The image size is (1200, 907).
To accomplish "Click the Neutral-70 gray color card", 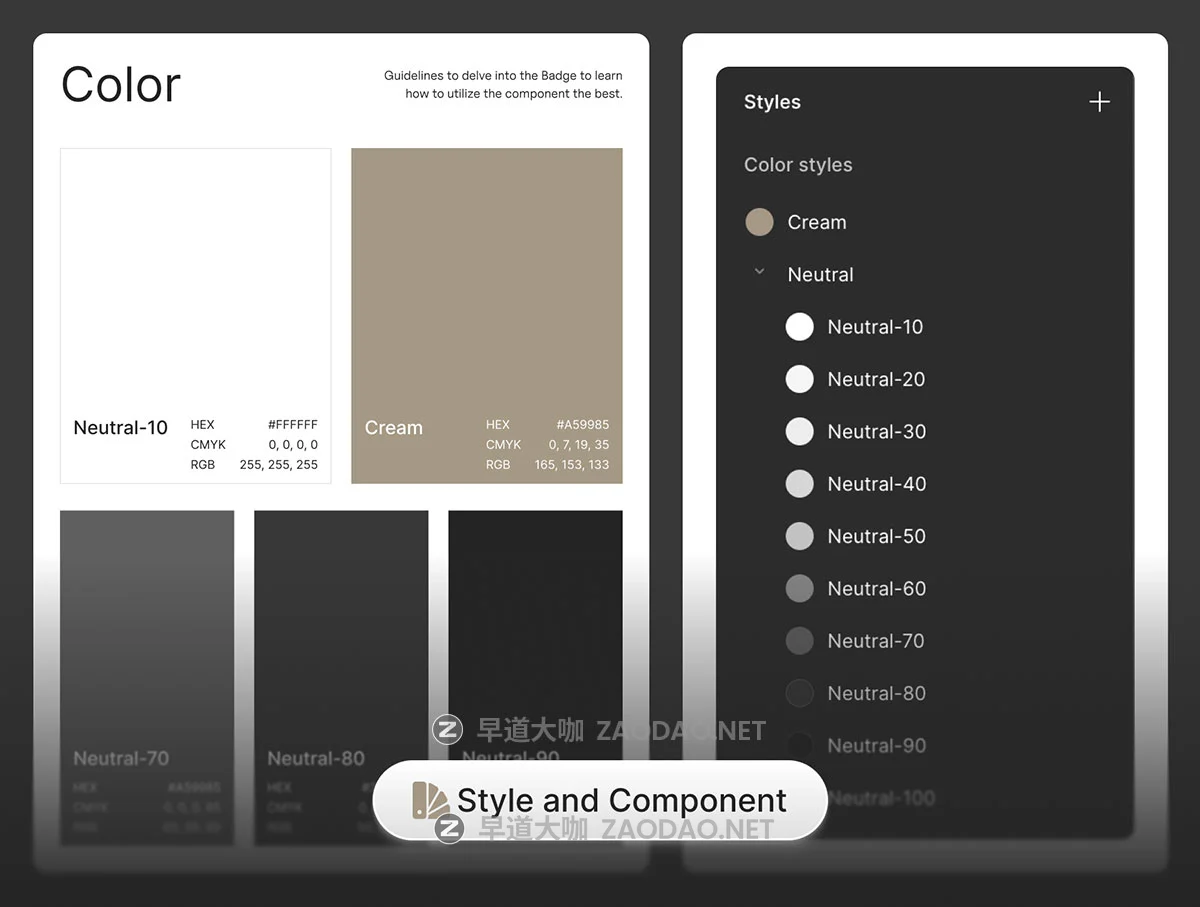I will (147, 640).
